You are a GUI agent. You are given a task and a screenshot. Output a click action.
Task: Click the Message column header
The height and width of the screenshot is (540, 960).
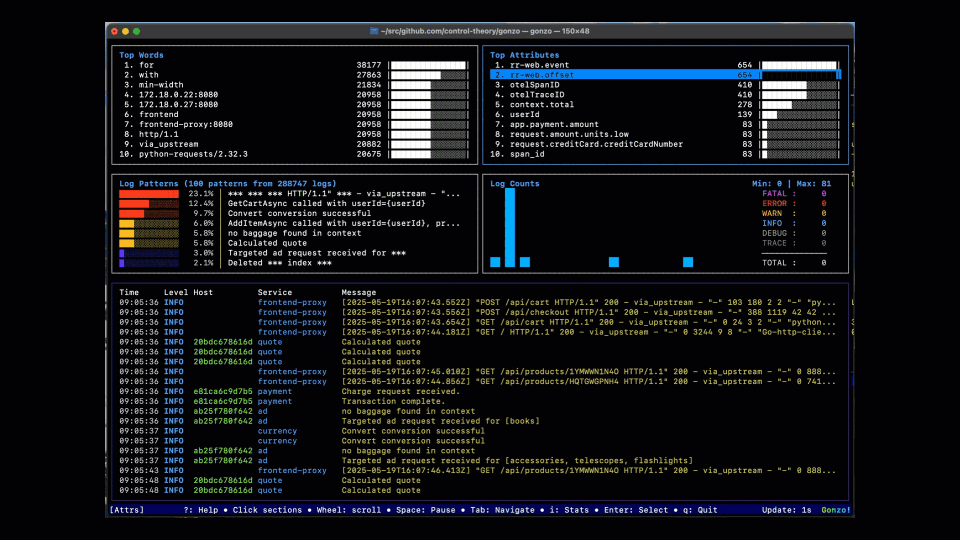(x=359, y=293)
